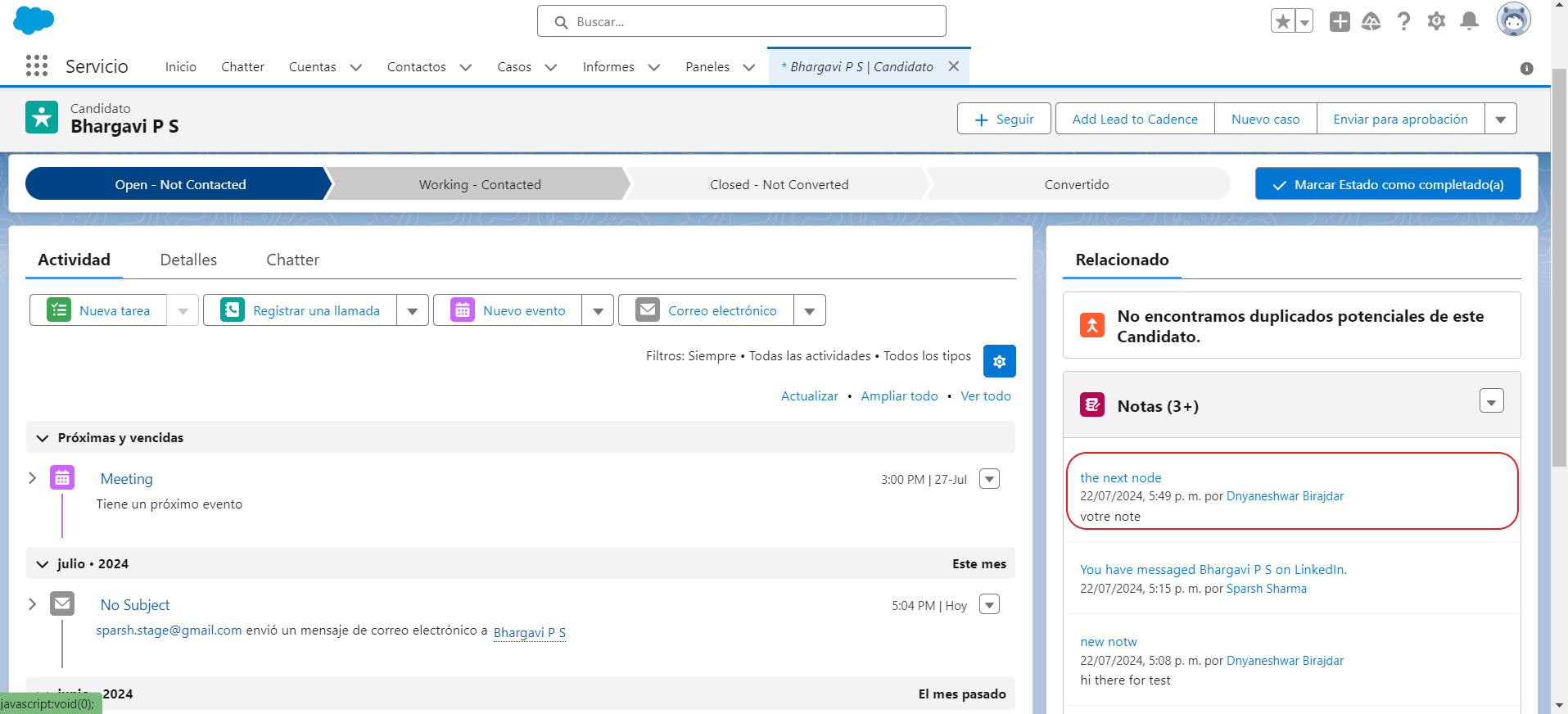Open the Informes navigation tab
The width and height of the screenshot is (1568, 714).
[x=608, y=67]
